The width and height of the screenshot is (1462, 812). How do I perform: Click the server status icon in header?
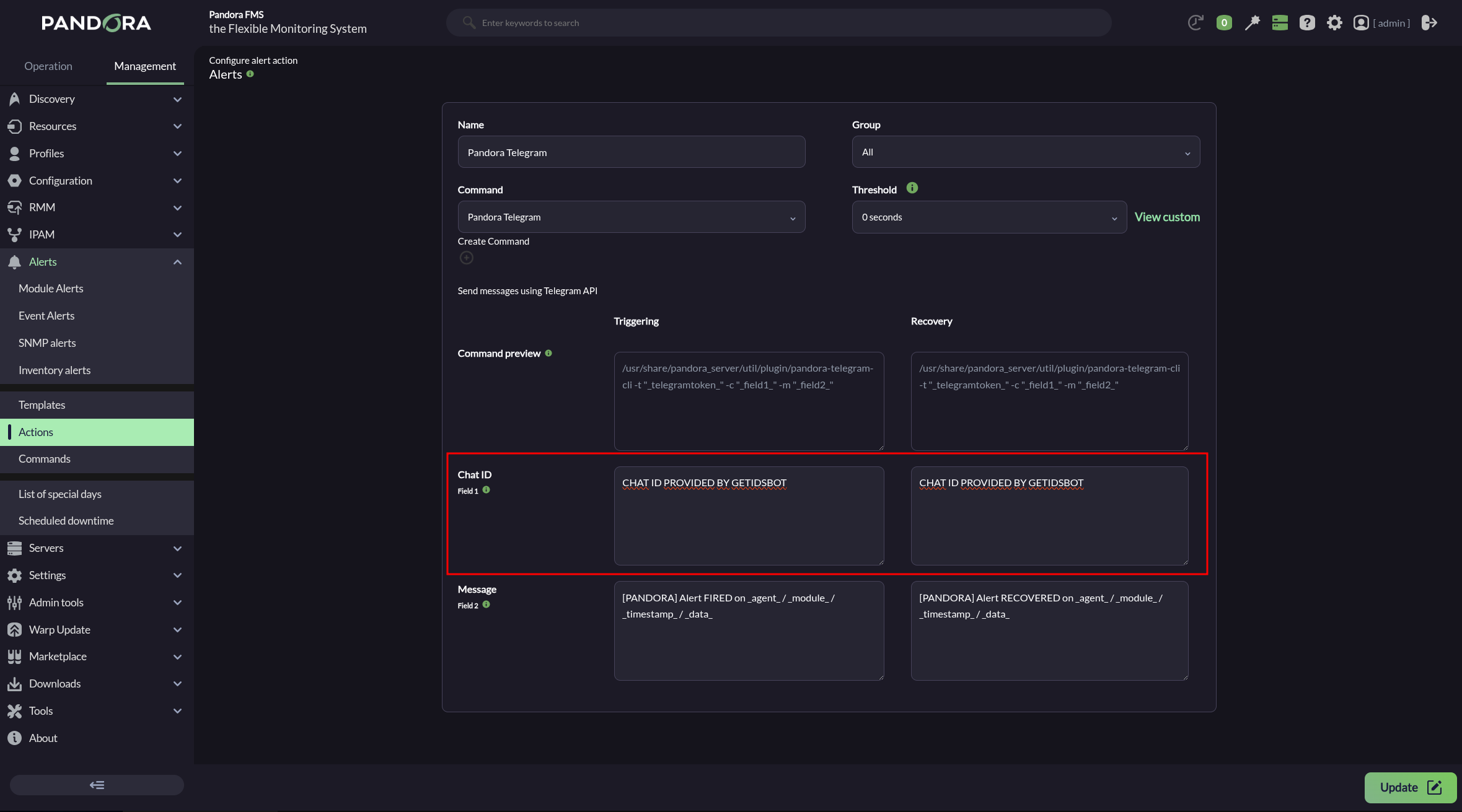[1280, 23]
